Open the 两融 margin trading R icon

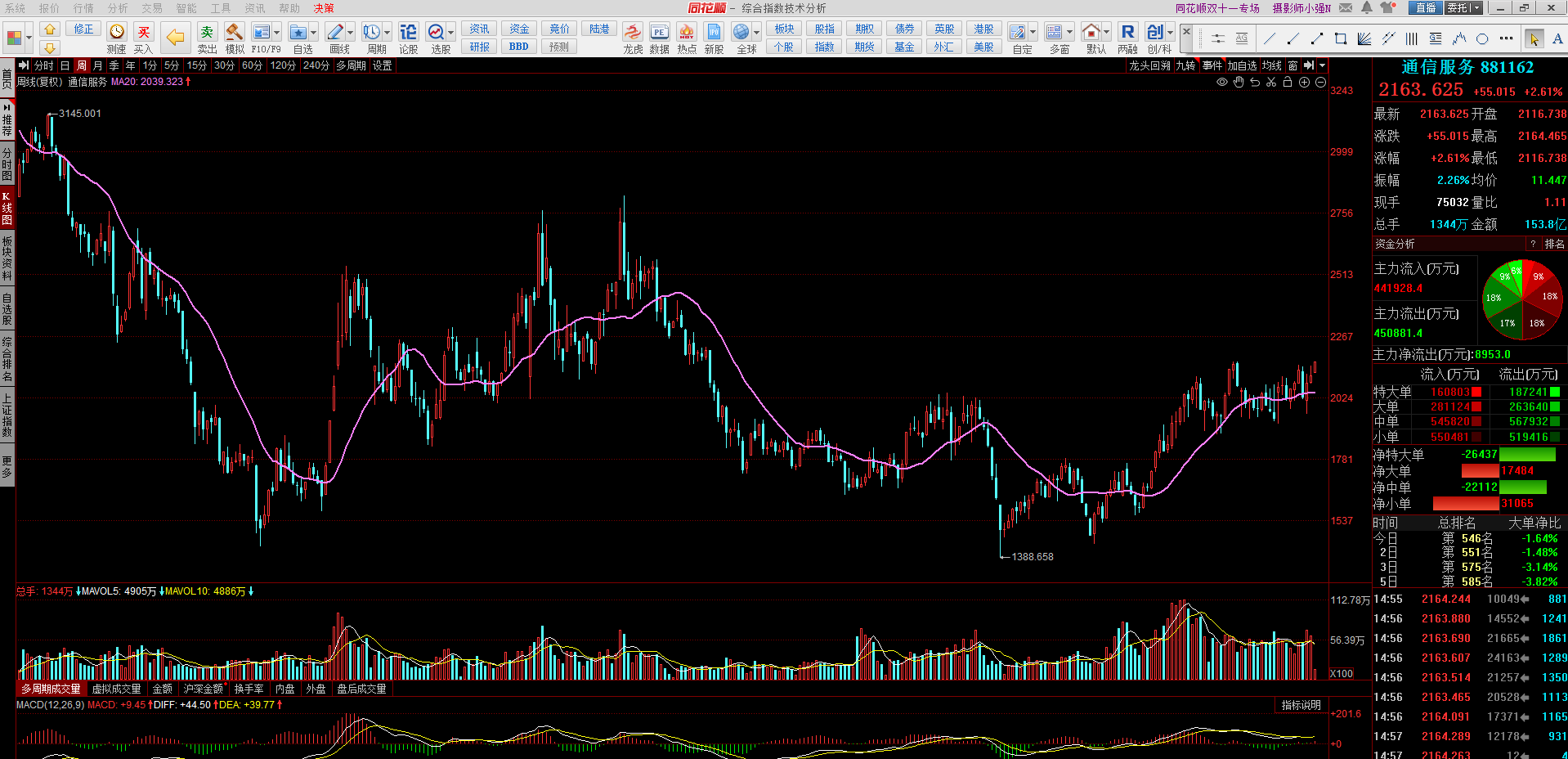1127,32
